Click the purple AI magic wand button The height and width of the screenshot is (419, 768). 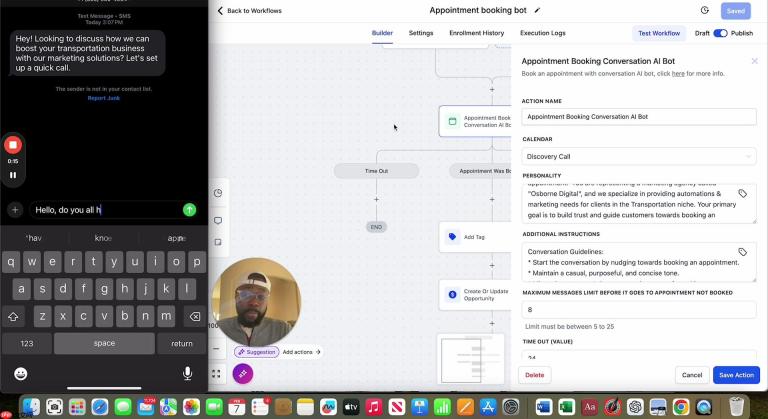pyautogui.click(x=243, y=373)
